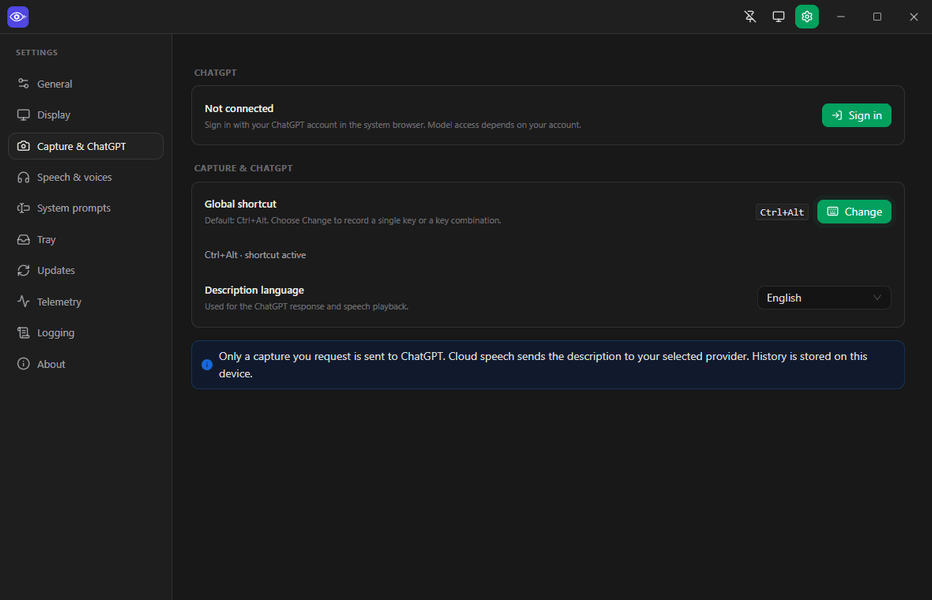
Task: Click the 'Description language' label
Action: tap(254, 290)
